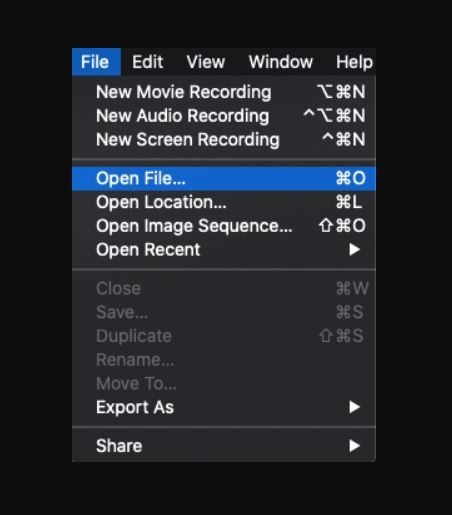
Task: Open the File menu
Action: point(96,62)
